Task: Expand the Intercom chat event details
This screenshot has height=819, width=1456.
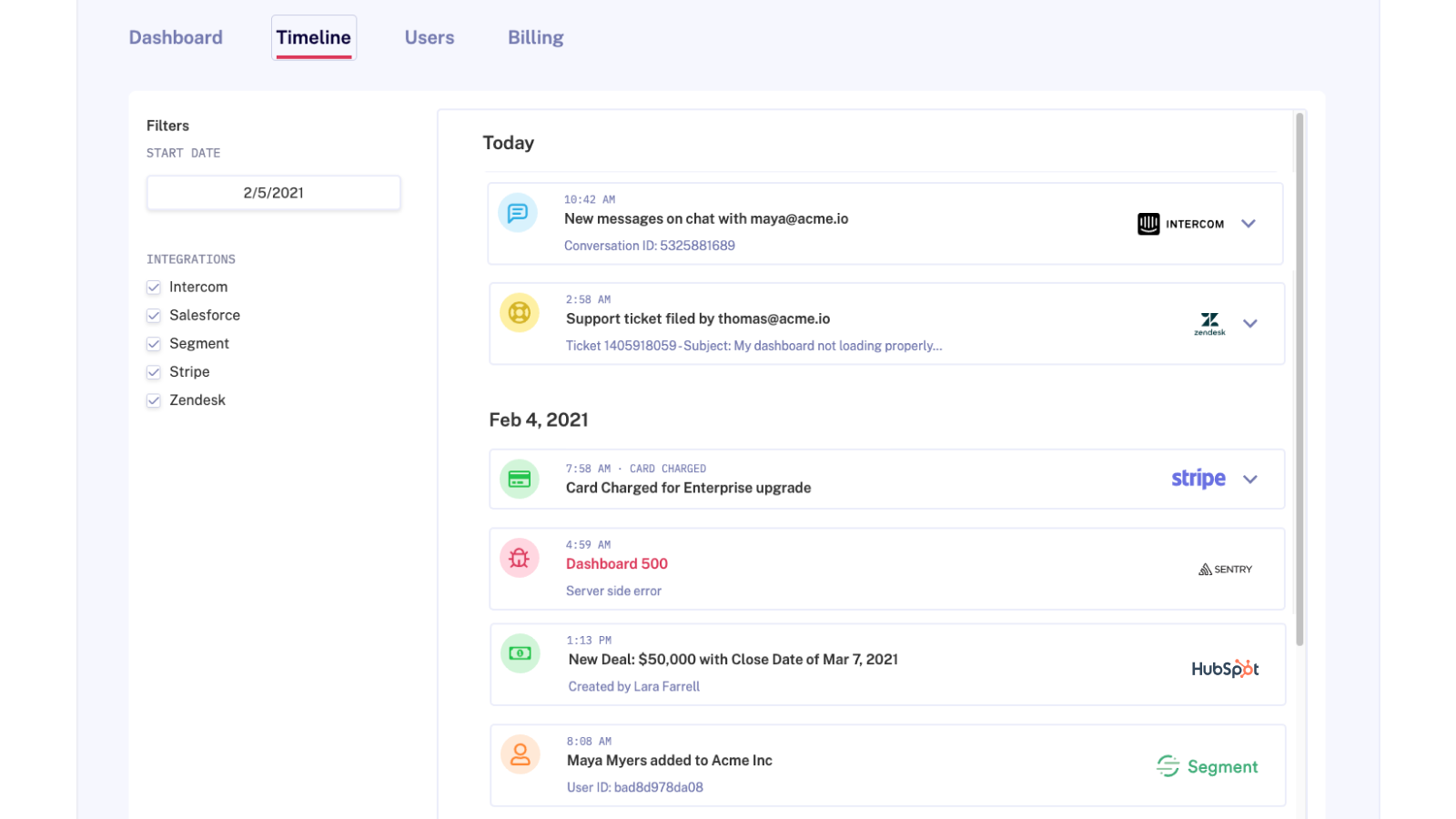Action: tap(1249, 224)
